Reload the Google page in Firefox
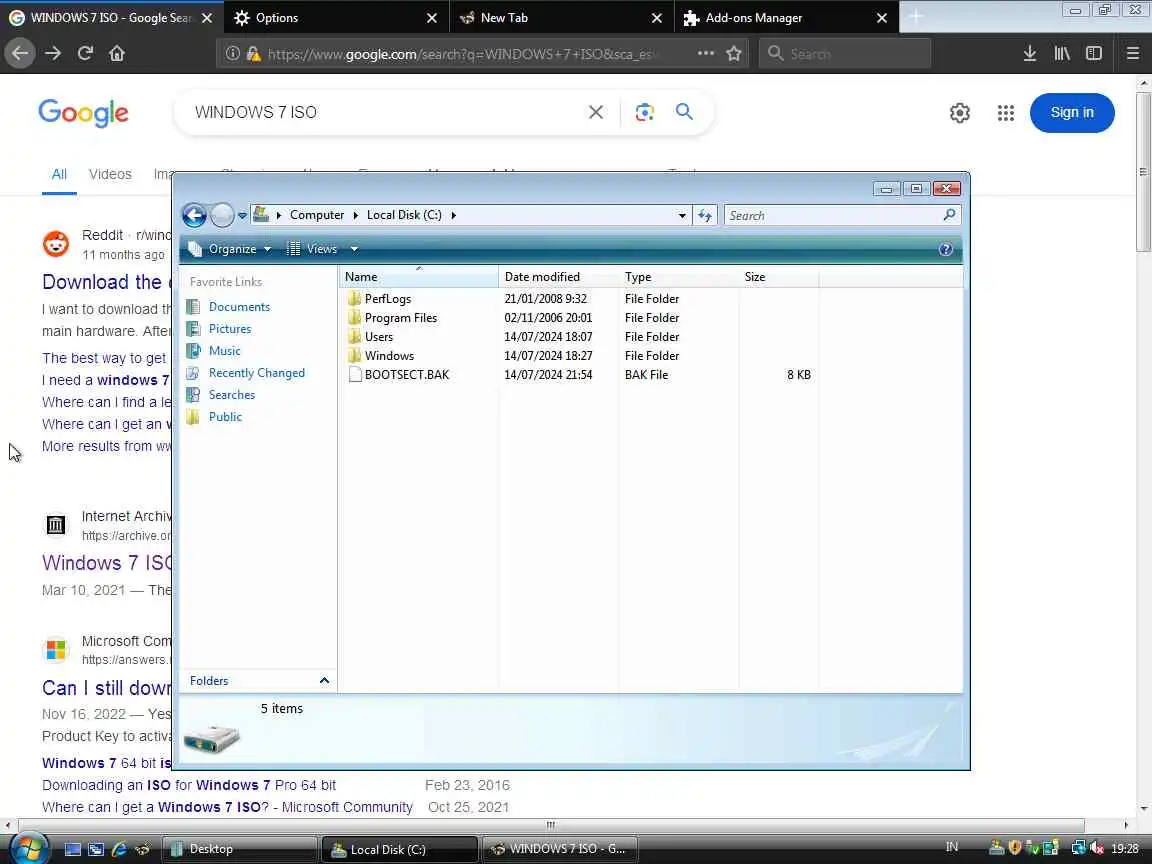Image resolution: width=1152 pixels, height=864 pixels. point(85,53)
